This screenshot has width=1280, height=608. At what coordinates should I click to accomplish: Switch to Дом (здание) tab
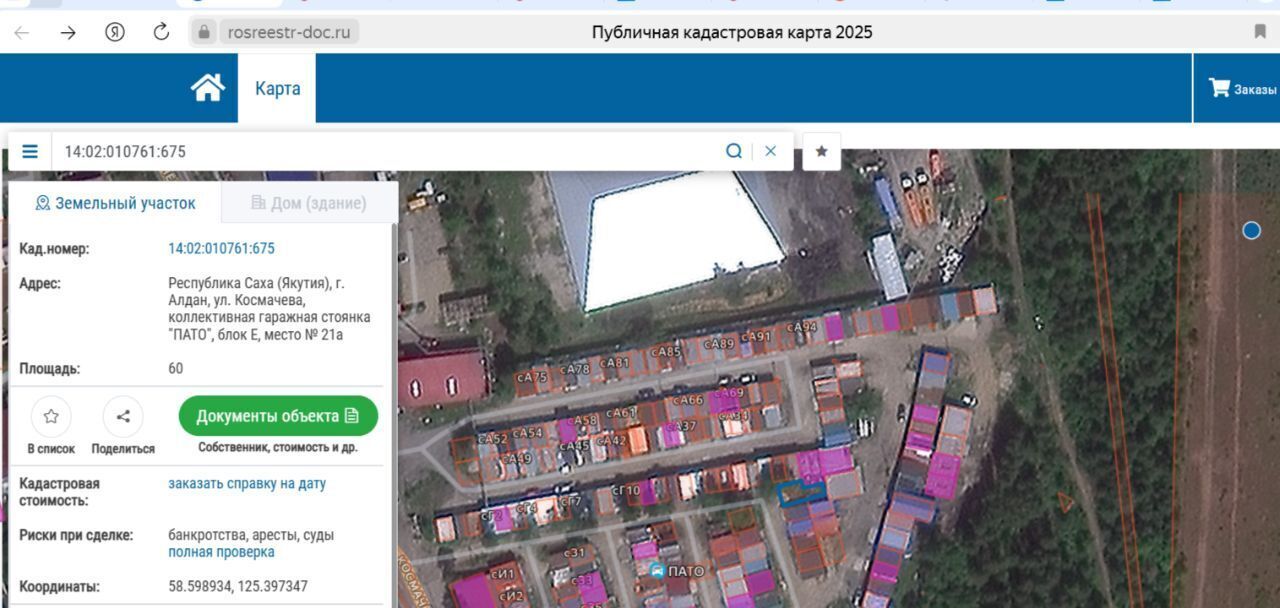tap(309, 203)
